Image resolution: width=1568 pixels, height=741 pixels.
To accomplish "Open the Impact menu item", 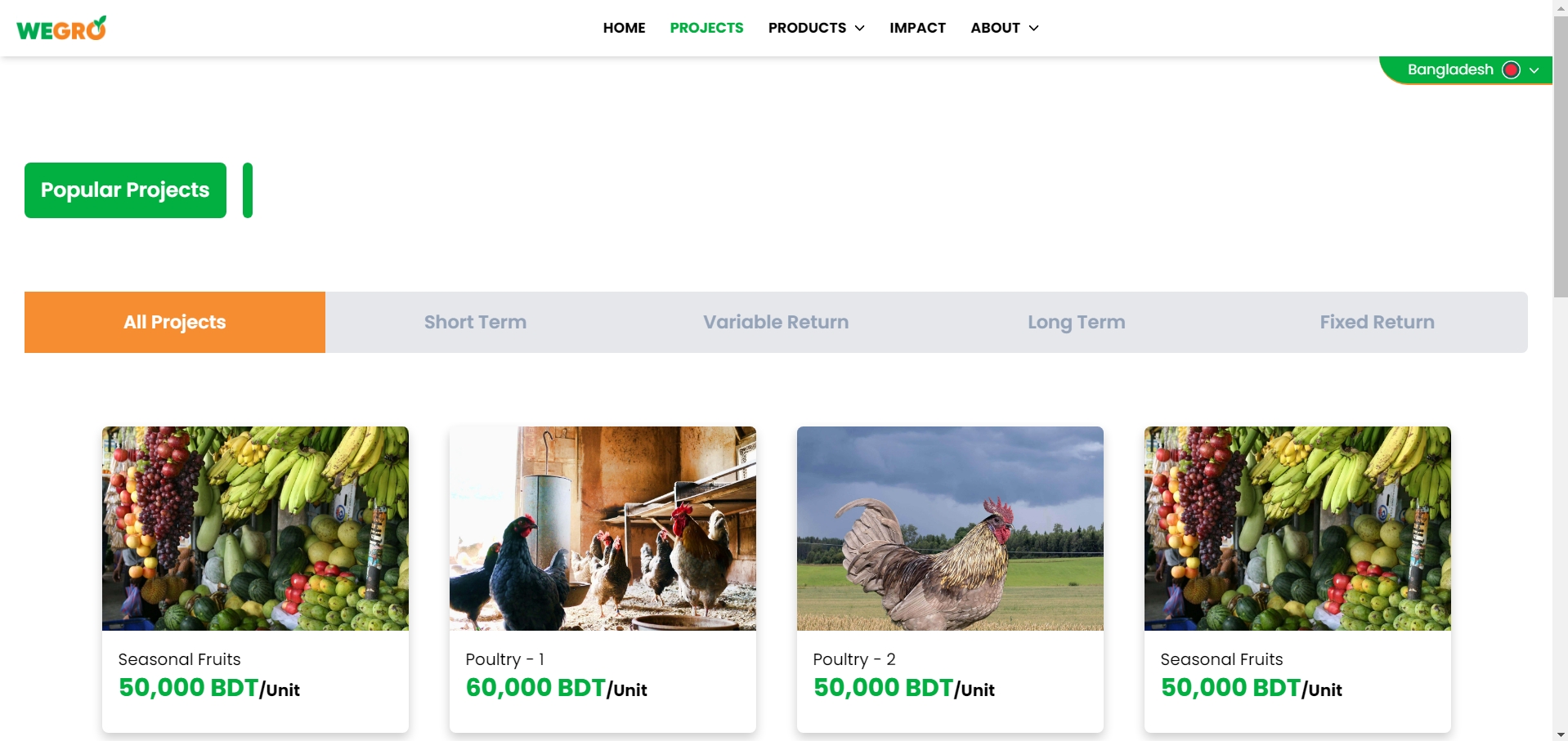I will (x=917, y=28).
